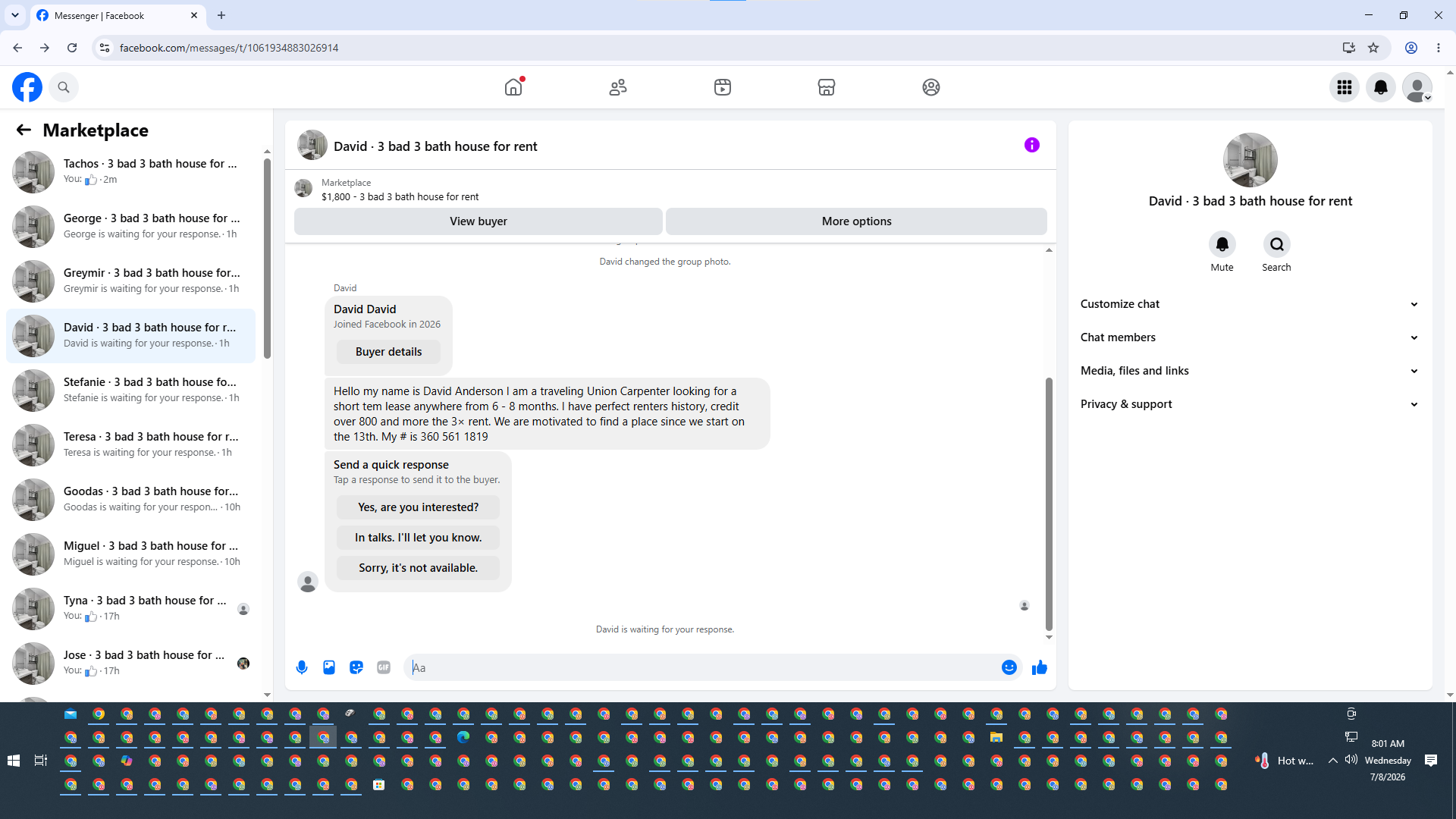The width and height of the screenshot is (1456, 819).
Task: Expand the Chat members section
Action: [1250, 337]
